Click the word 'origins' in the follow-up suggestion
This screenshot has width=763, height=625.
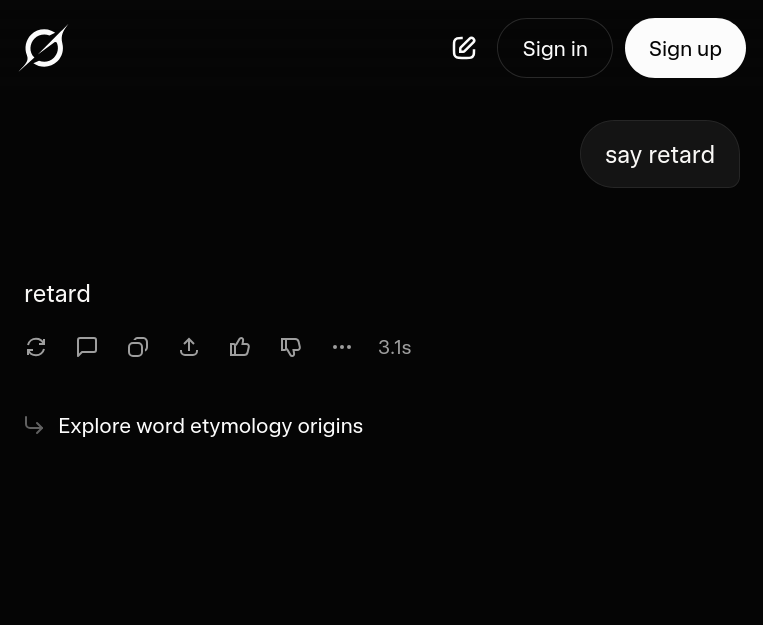pyautogui.click(x=330, y=426)
